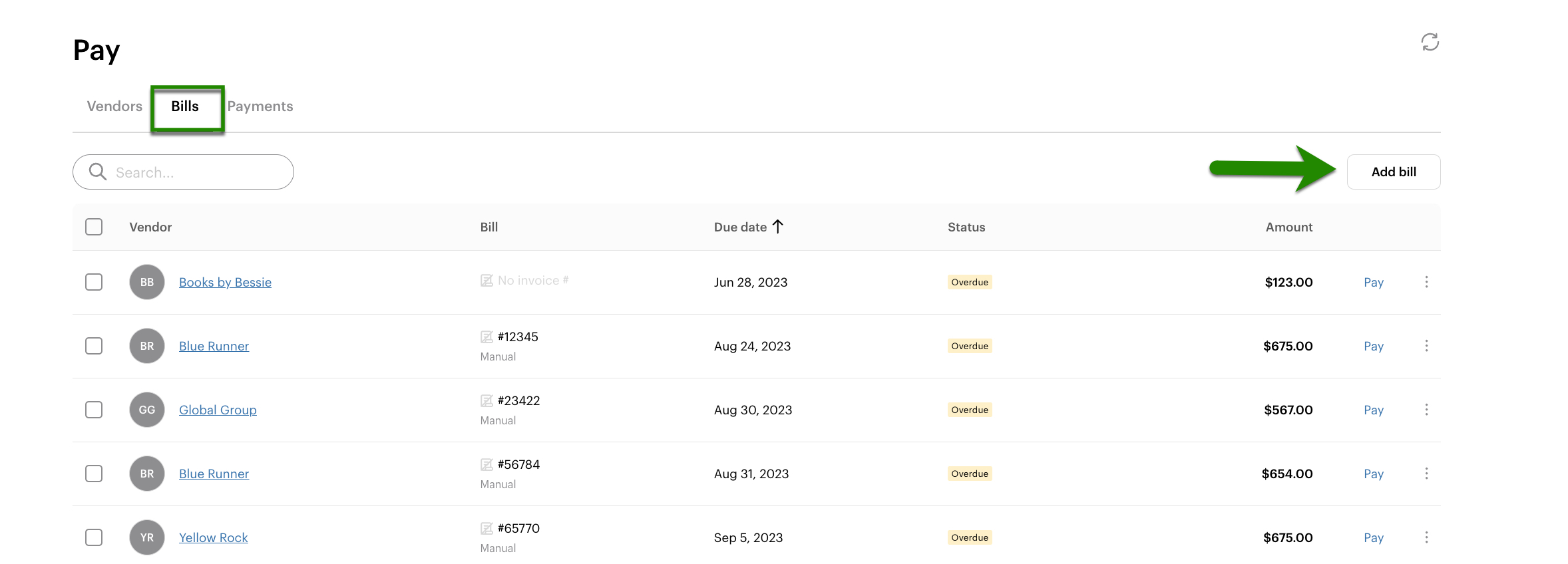Check the Books by Bessie row checkbox
1568x564 pixels.
pos(94,282)
